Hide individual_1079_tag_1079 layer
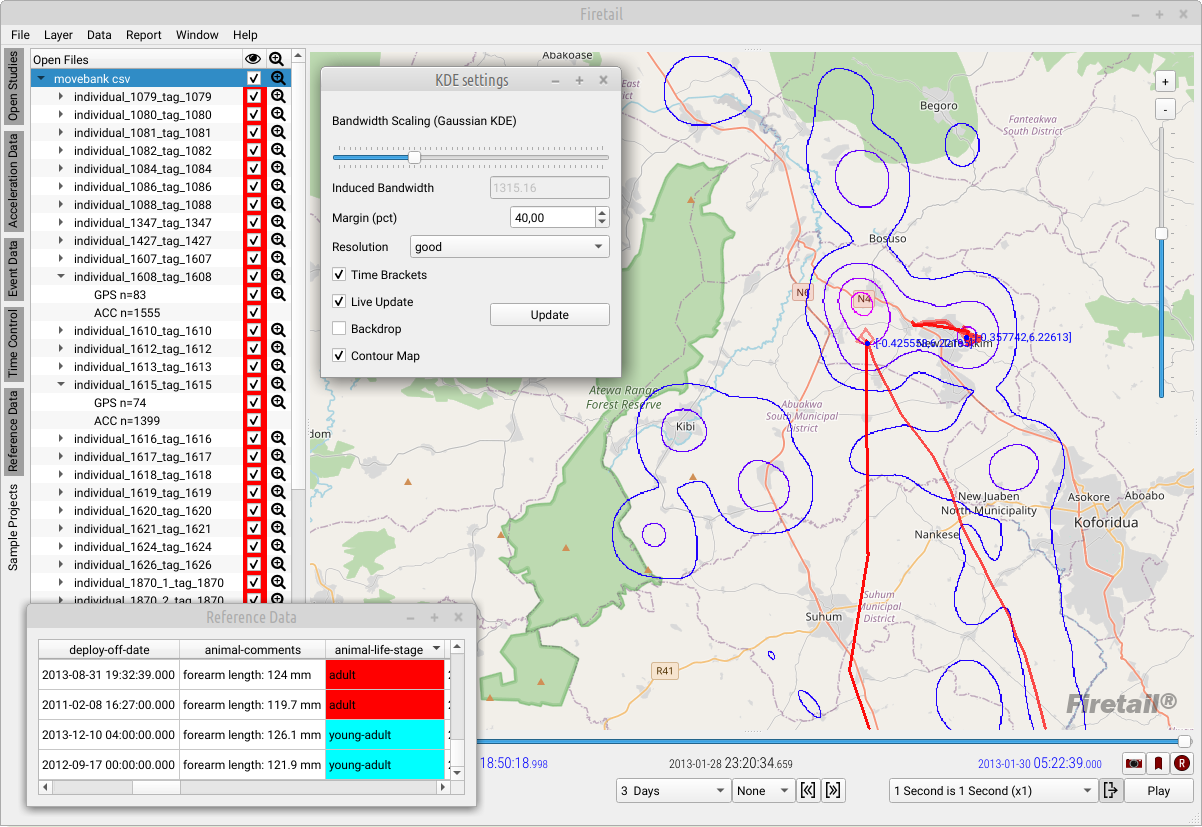The height and width of the screenshot is (827, 1202). pyautogui.click(x=254, y=97)
